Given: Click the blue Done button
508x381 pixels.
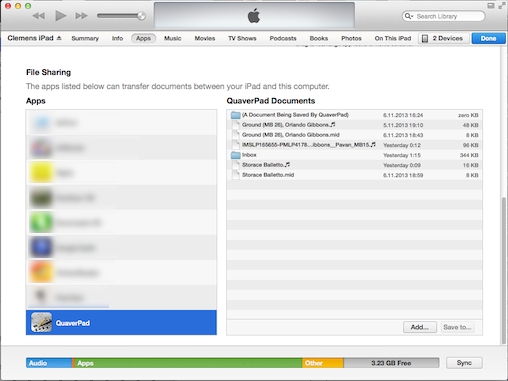Looking at the screenshot, I should (x=488, y=38).
